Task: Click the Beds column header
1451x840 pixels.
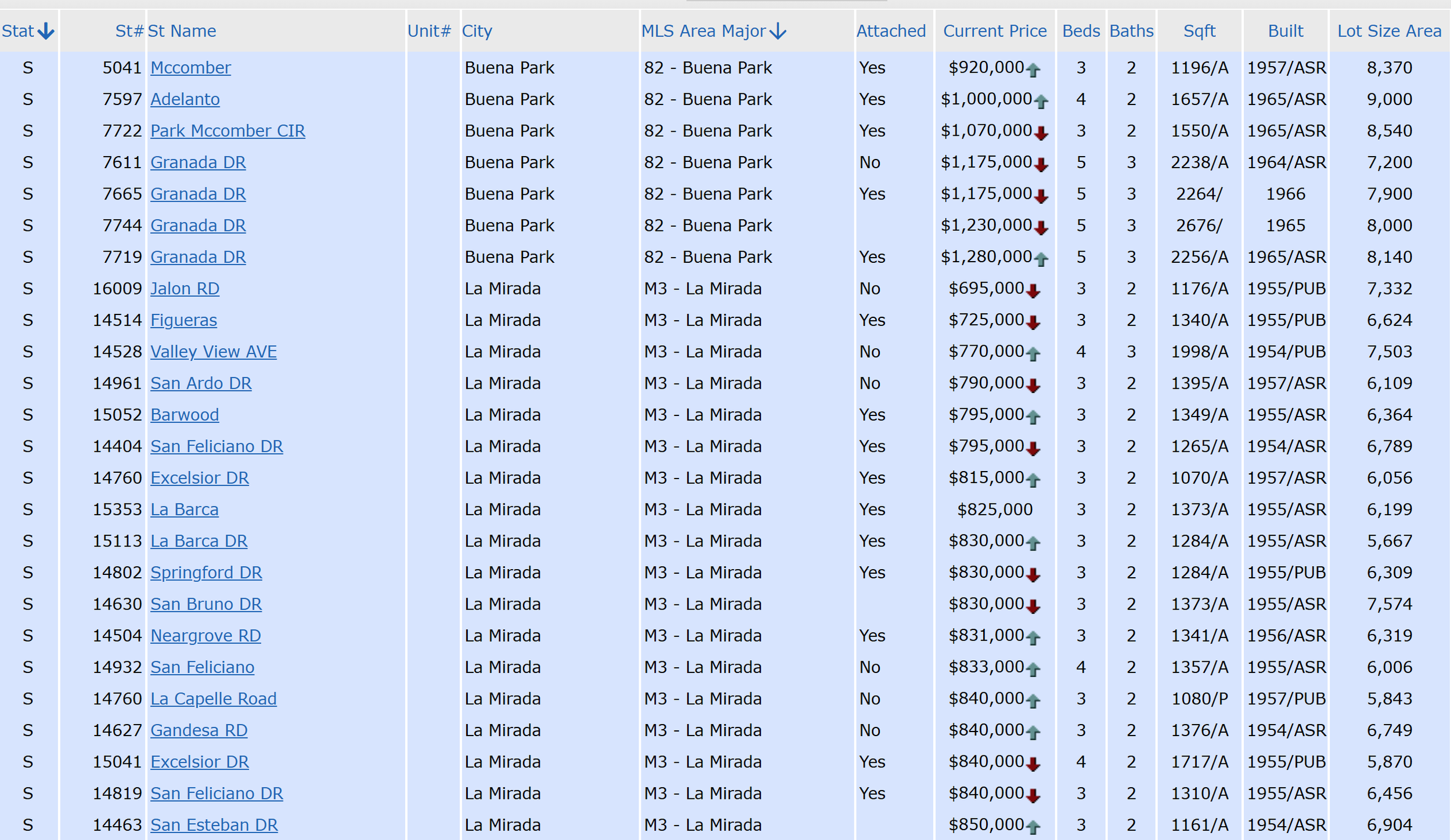Action: coord(1081,31)
